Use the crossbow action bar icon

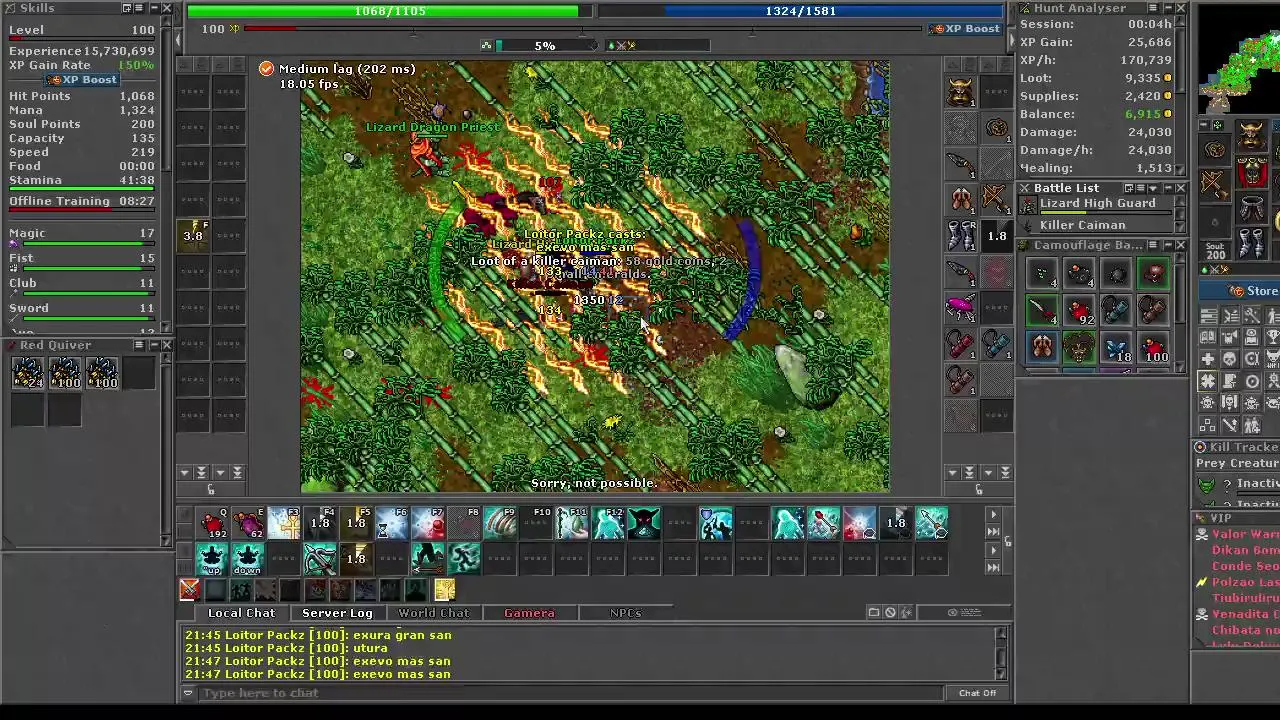[320, 558]
